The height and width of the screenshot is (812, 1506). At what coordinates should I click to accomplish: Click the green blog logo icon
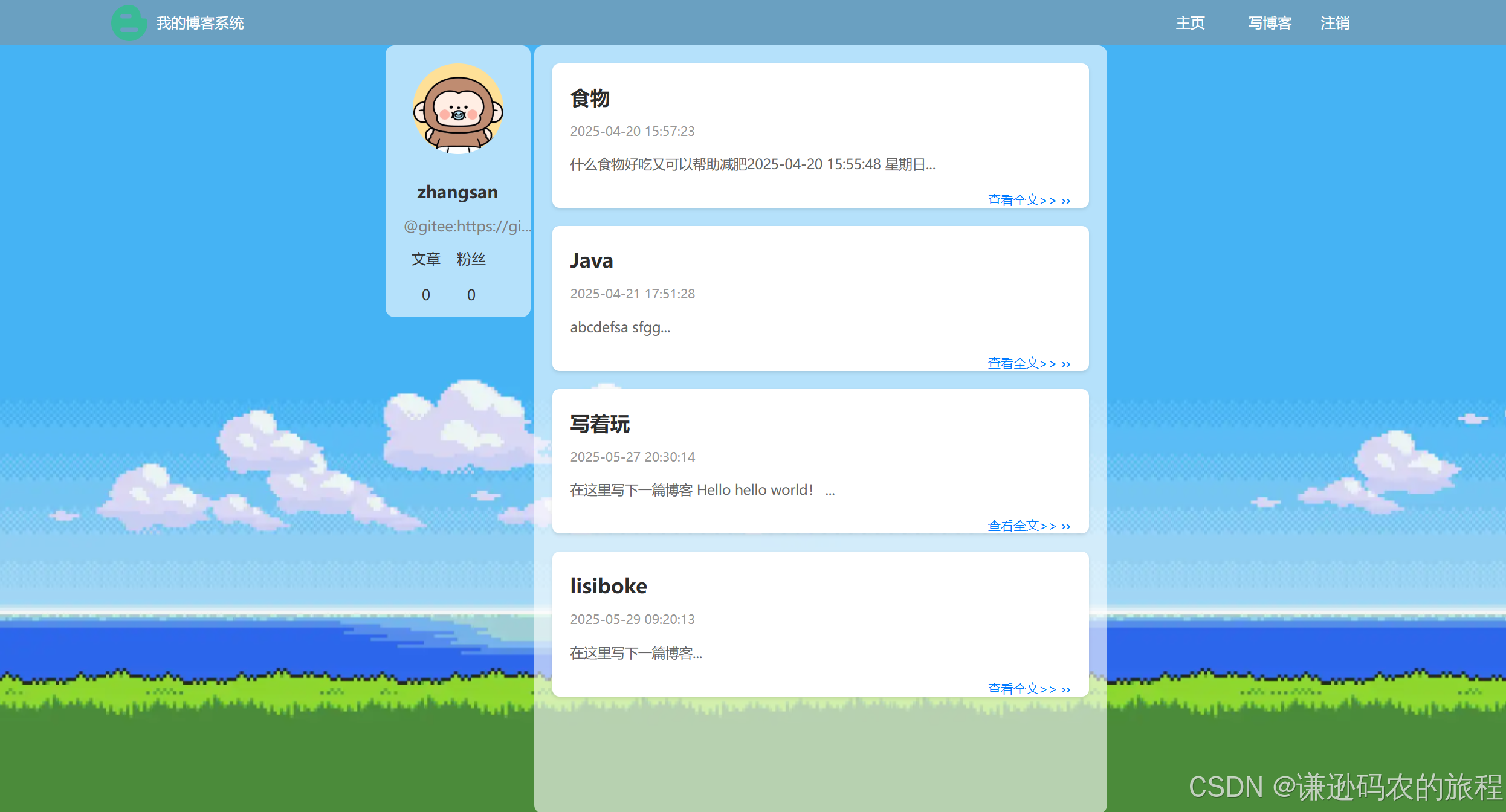coord(129,23)
